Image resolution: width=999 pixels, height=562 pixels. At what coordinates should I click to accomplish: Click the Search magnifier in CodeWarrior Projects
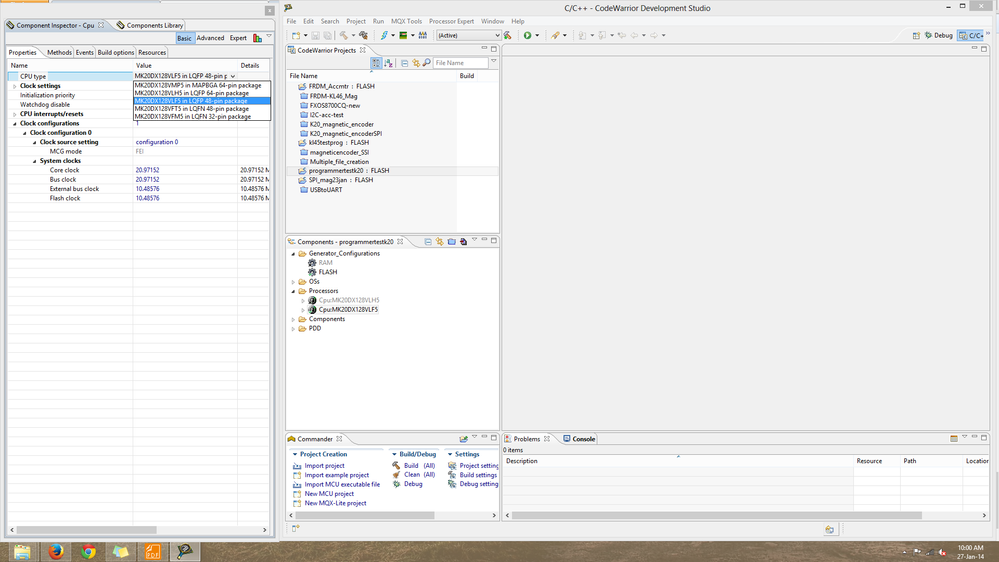pyautogui.click(x=427, y=63)
